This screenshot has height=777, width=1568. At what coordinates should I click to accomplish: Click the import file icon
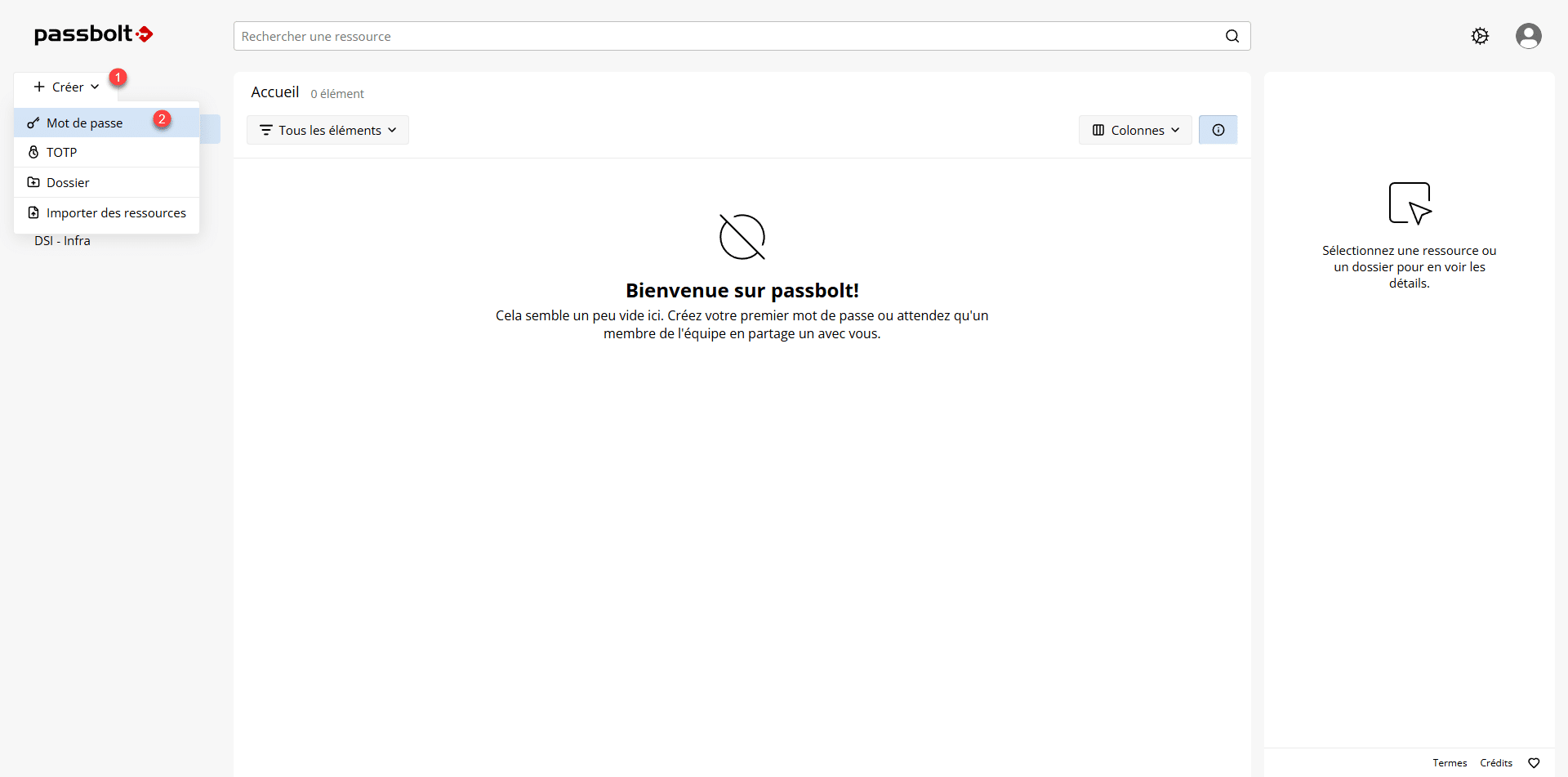33,213
